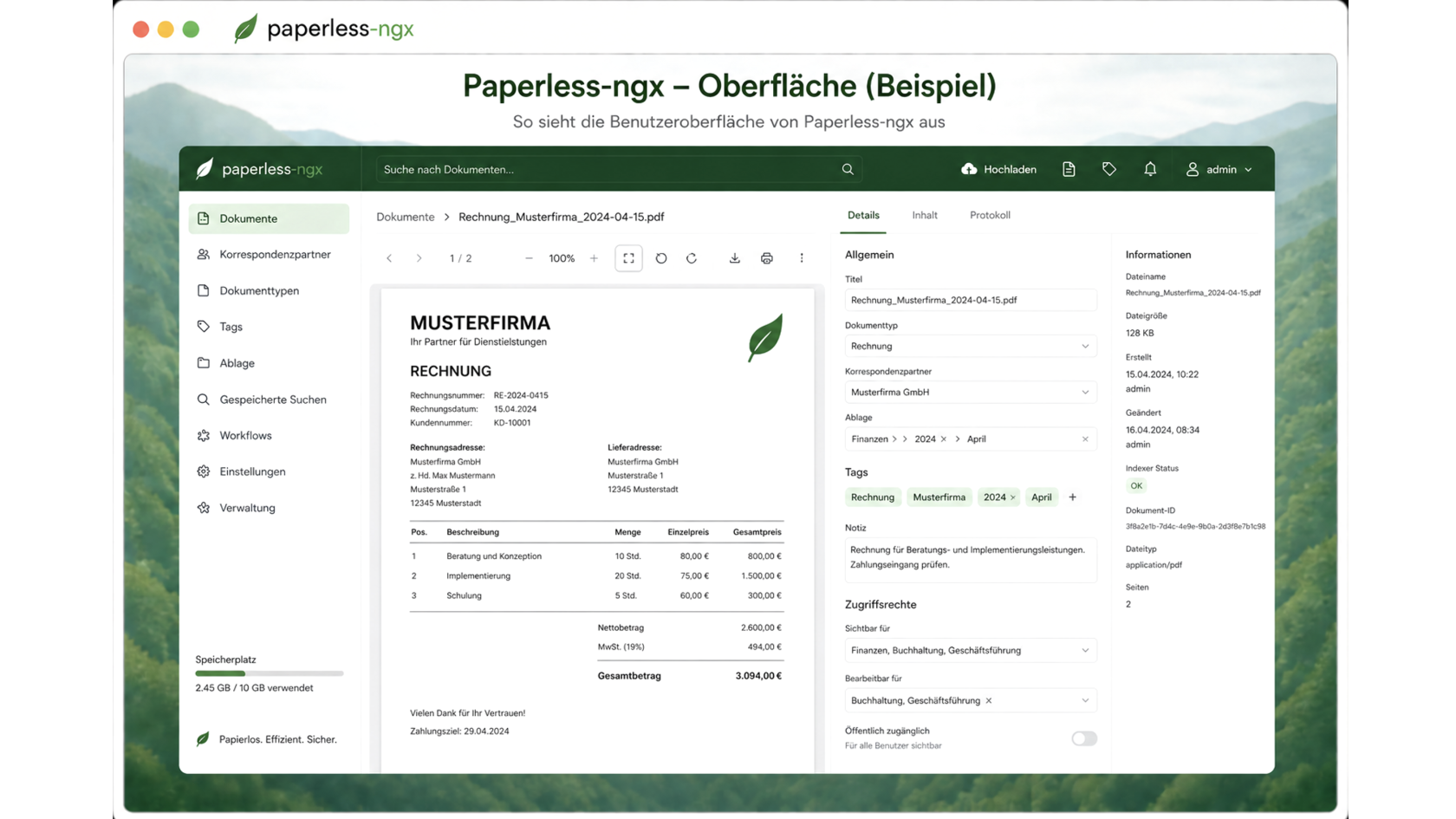1456x819 pixels.
Task: Click the Musterfirma tag chip
Action: pos(939,497)
